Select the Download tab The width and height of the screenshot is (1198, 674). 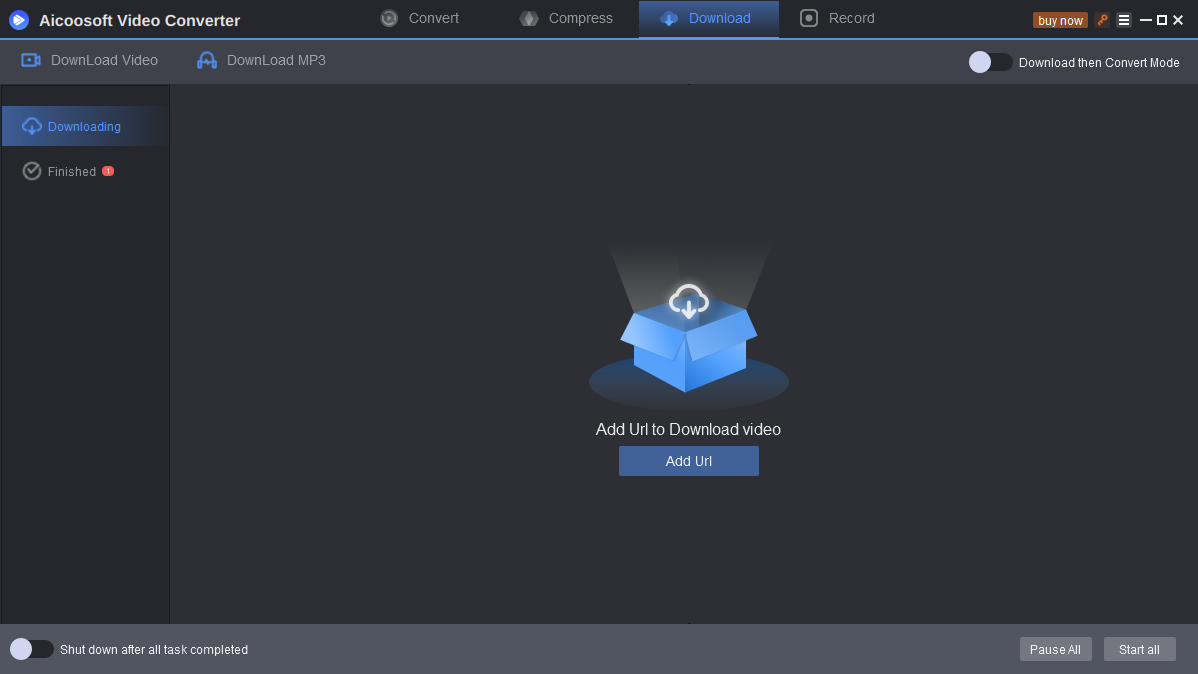point(708,18)
